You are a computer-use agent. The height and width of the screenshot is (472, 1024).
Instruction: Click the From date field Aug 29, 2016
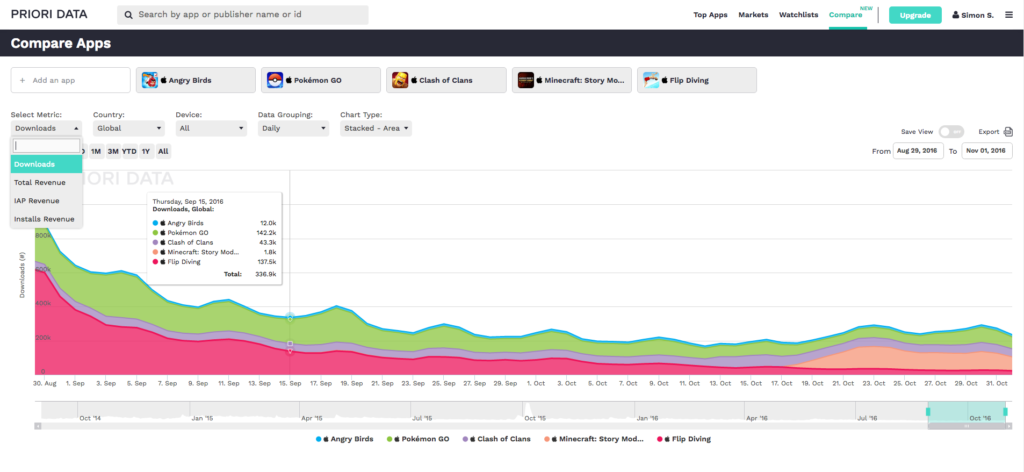(x=918, y=151)
